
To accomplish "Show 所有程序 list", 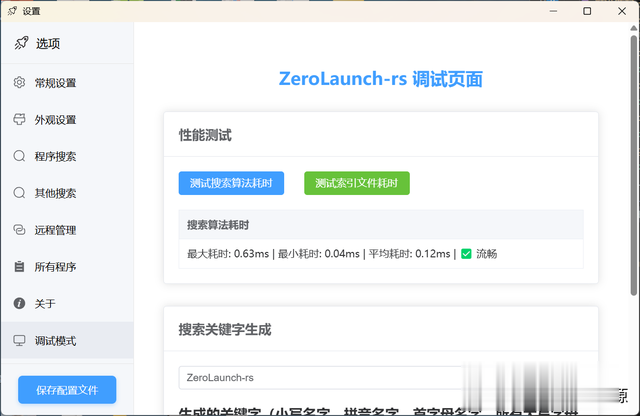I will point(67,267).
